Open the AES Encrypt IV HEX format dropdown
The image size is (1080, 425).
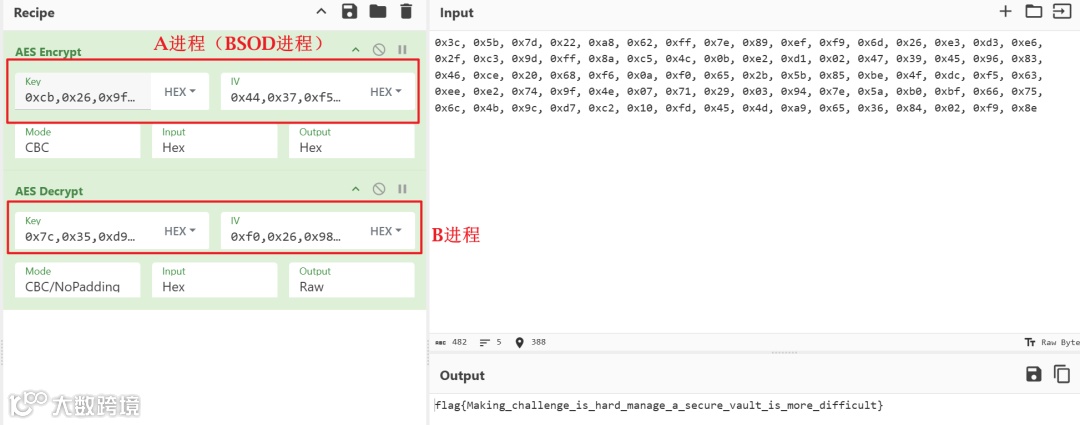tap(386, 92)
